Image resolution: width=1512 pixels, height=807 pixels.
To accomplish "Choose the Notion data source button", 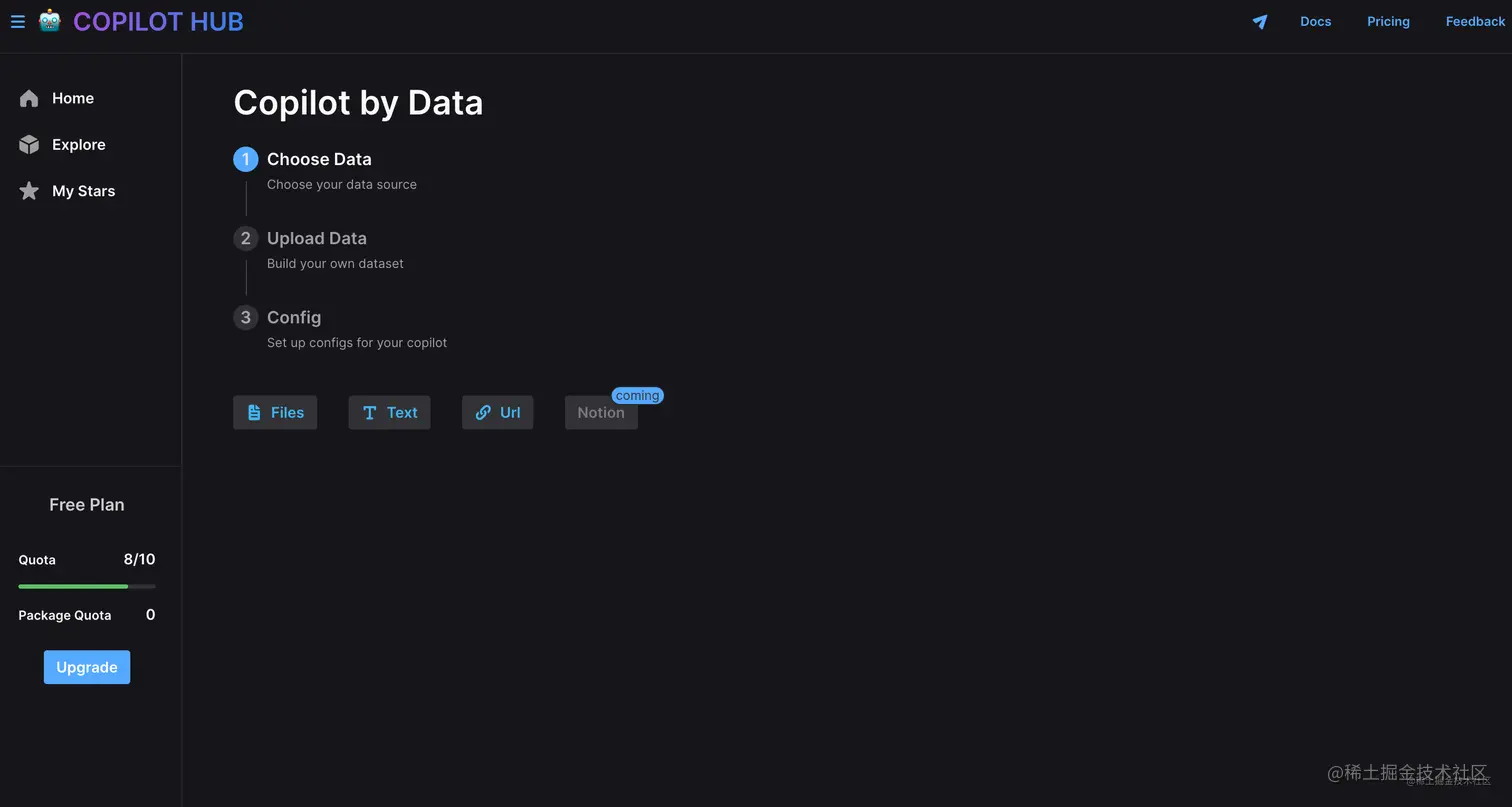I will coord(601,413).
